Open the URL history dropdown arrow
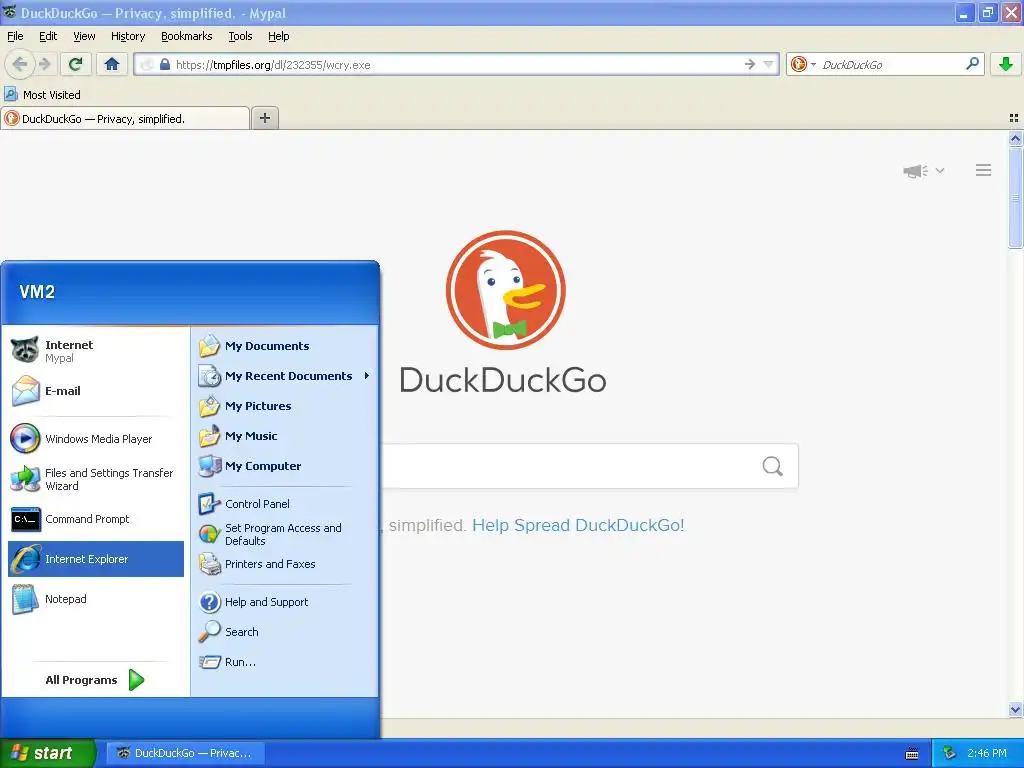 click(769, 64)
